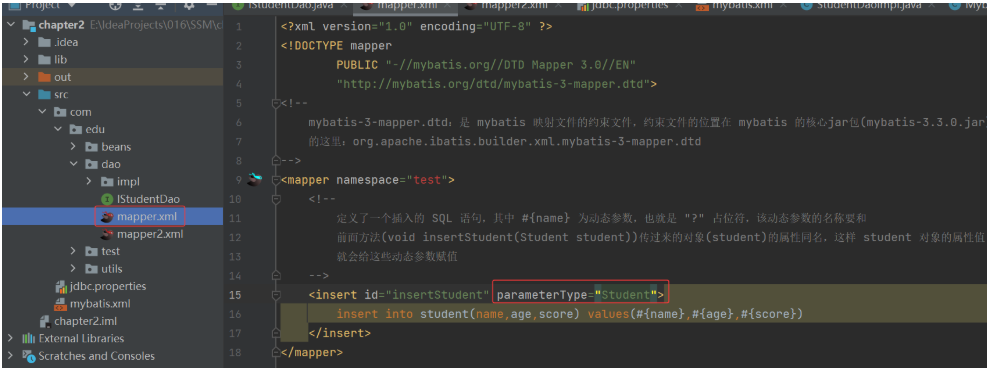
Task: Click the orange out folder icon
Action: [x=44, y=77]
